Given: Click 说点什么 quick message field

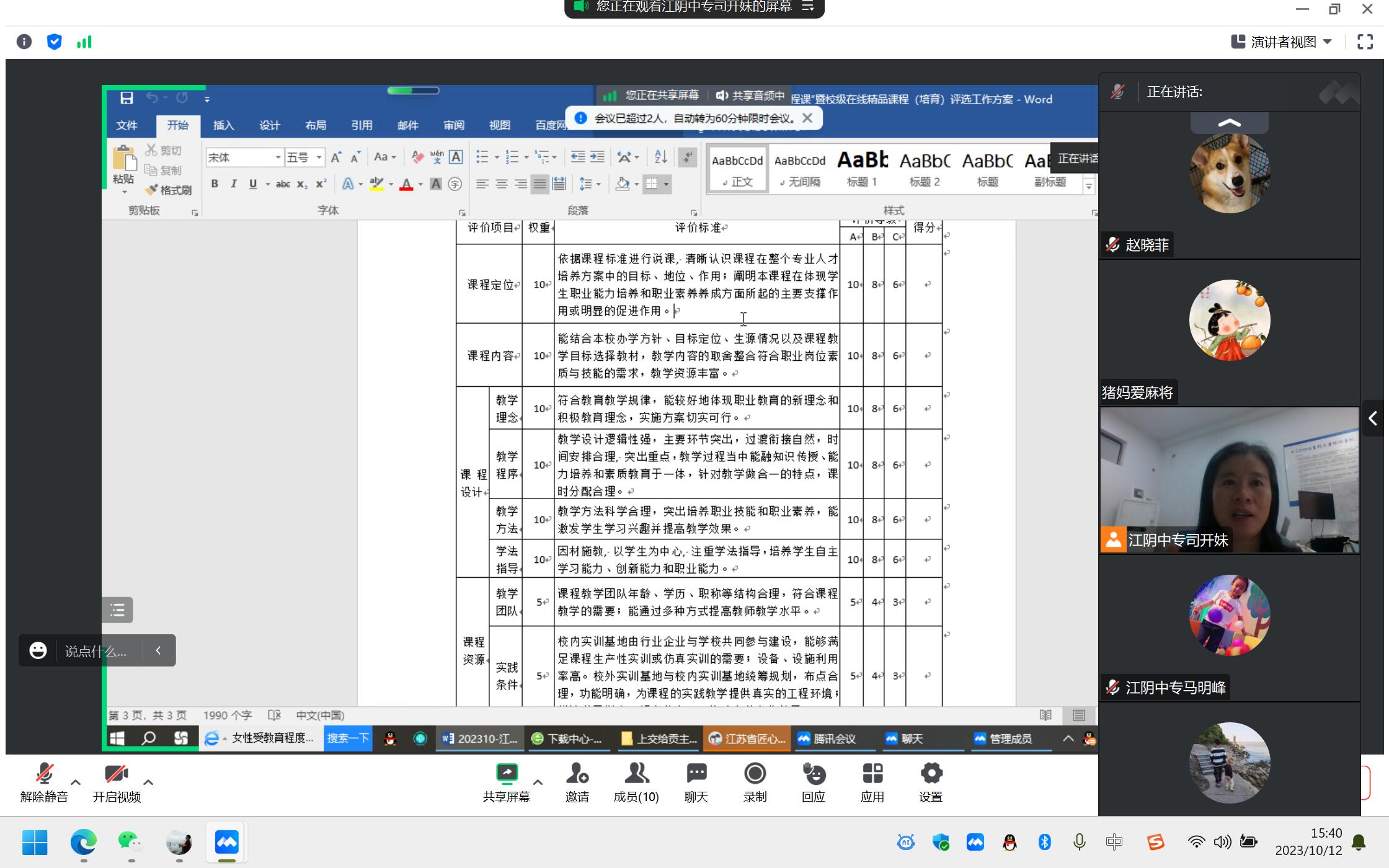Looking at the screenshot, I should [x=97, y=651].
